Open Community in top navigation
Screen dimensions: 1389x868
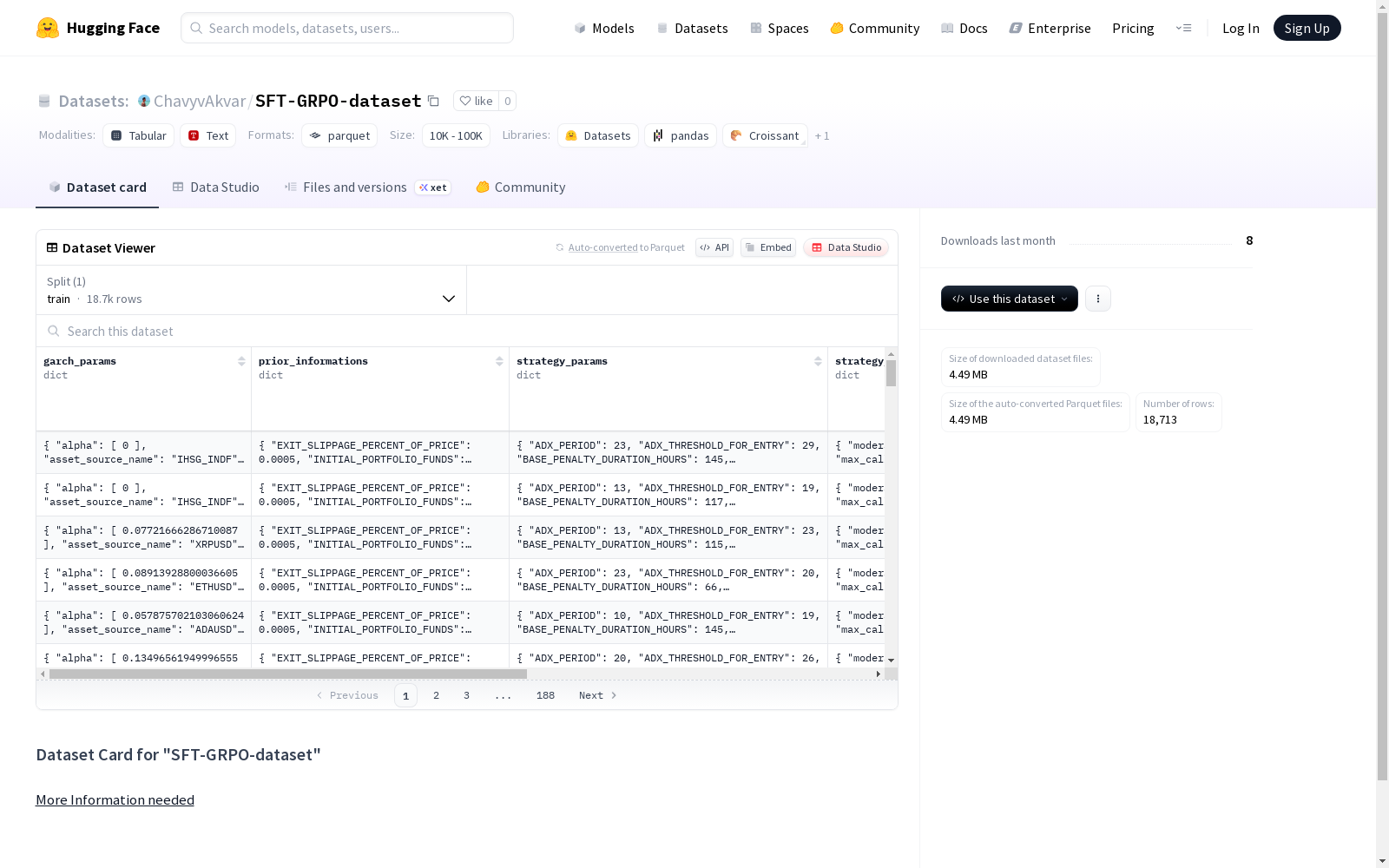(875, 28)
